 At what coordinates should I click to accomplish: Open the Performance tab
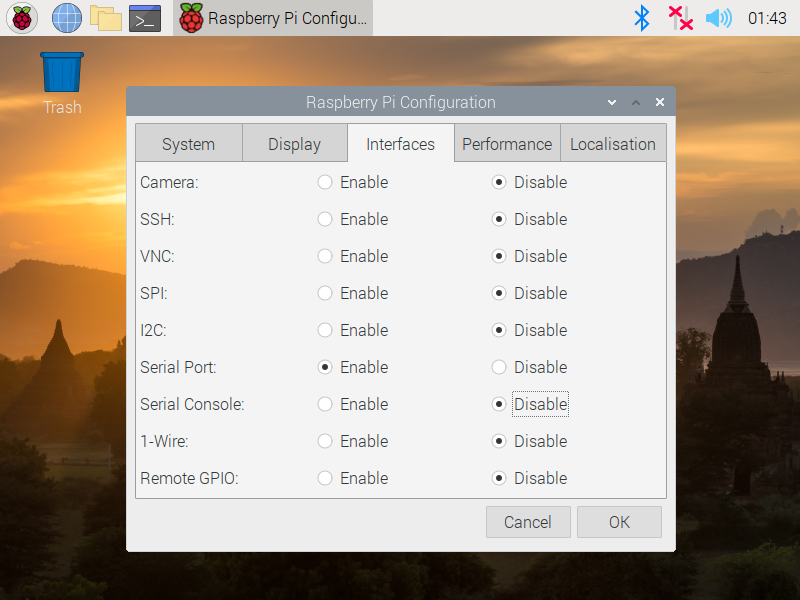click(x=507, y=143)
